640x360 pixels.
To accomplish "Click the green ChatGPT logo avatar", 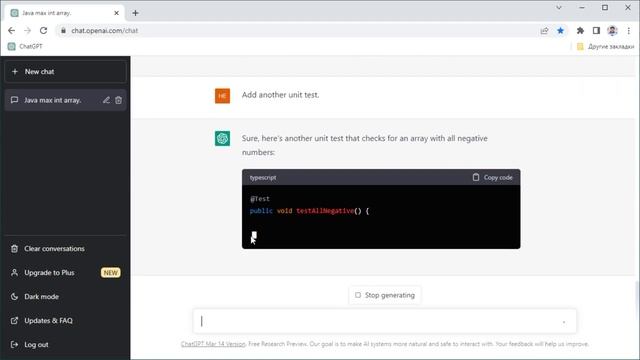I will click(222, 138).
